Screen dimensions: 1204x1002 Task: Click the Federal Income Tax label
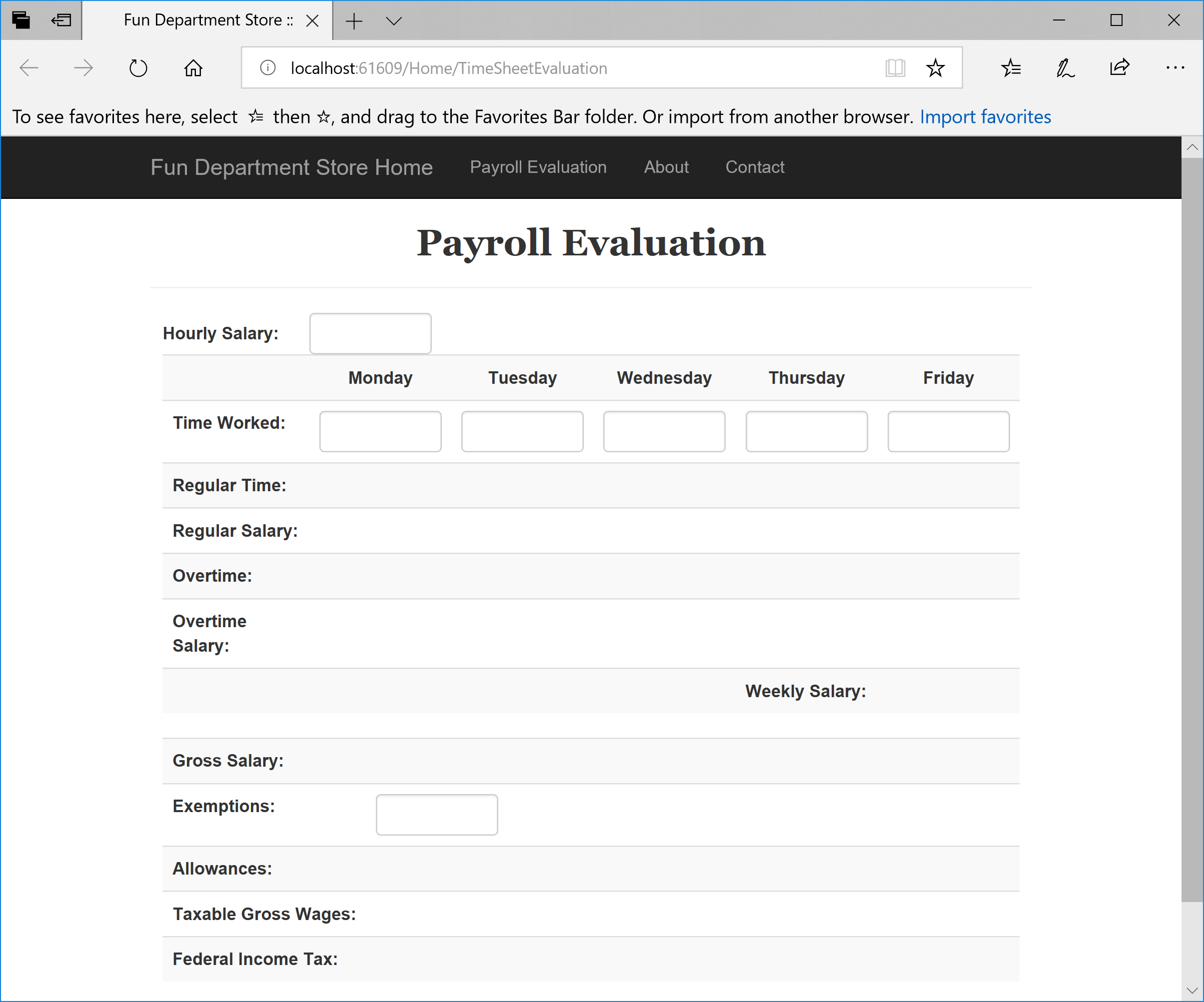255,959
